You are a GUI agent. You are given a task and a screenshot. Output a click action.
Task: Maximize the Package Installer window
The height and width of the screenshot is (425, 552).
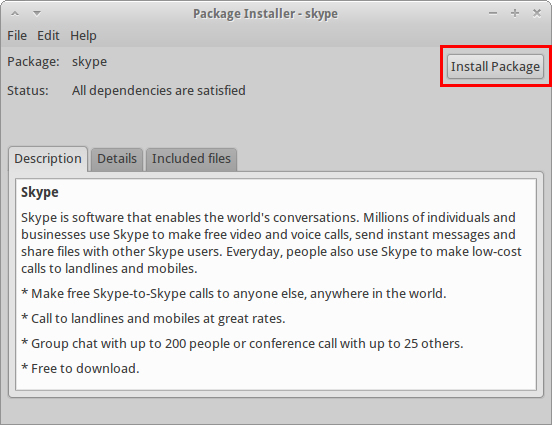pos(515,13)
